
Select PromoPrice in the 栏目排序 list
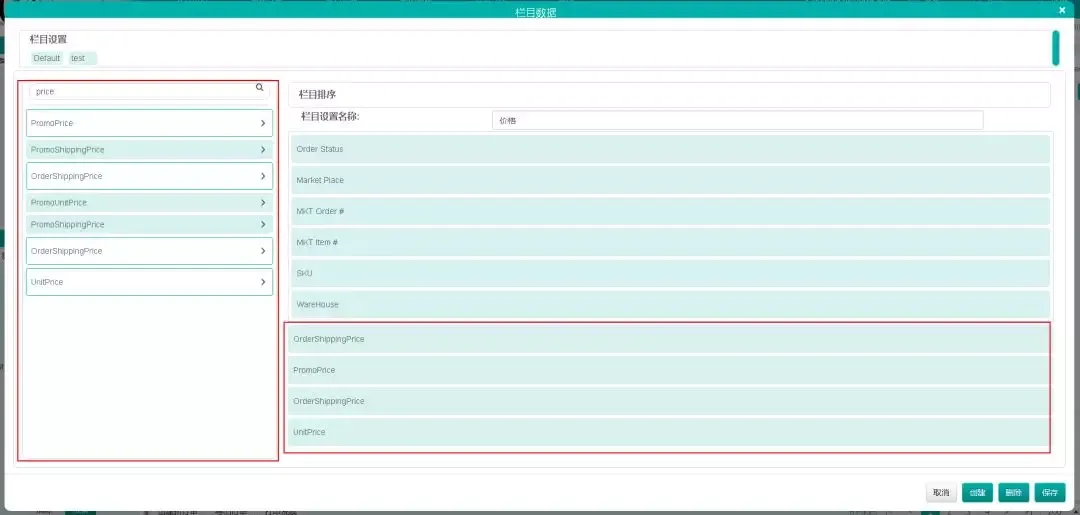click(668, 370)
